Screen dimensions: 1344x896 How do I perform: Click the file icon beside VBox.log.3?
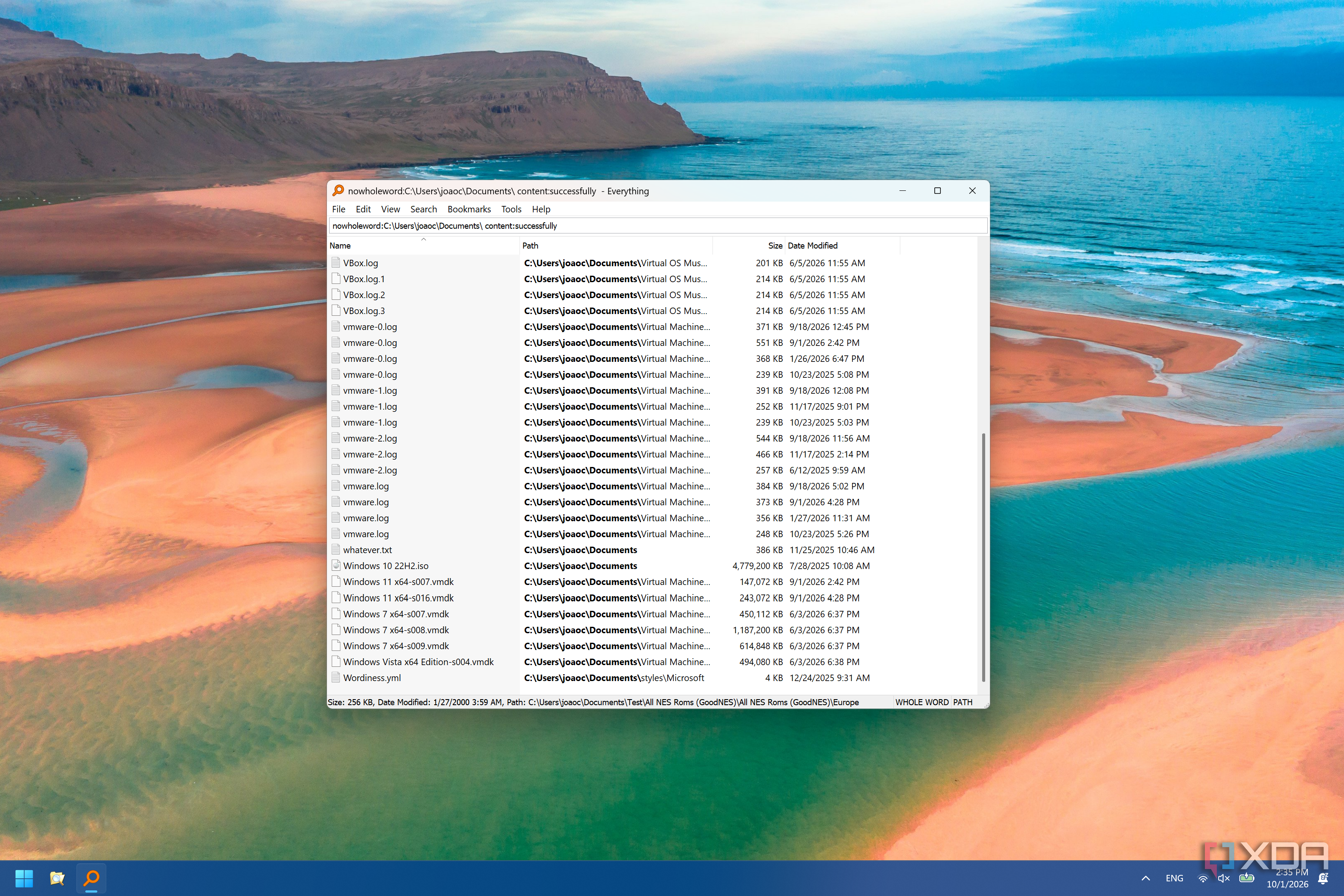tap(336, 311)
